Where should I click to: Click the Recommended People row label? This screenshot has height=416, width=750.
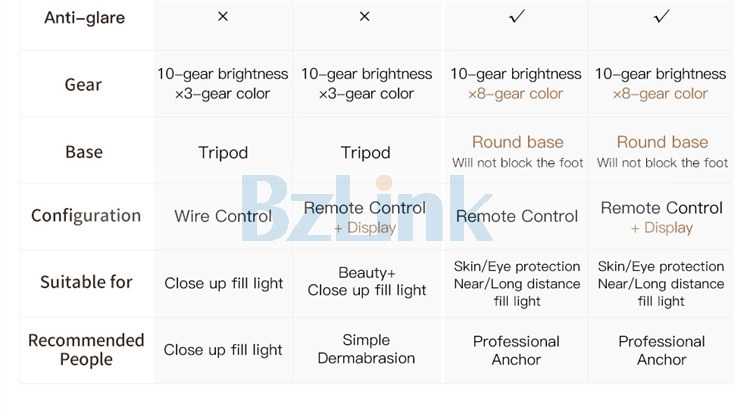point(86,350)
